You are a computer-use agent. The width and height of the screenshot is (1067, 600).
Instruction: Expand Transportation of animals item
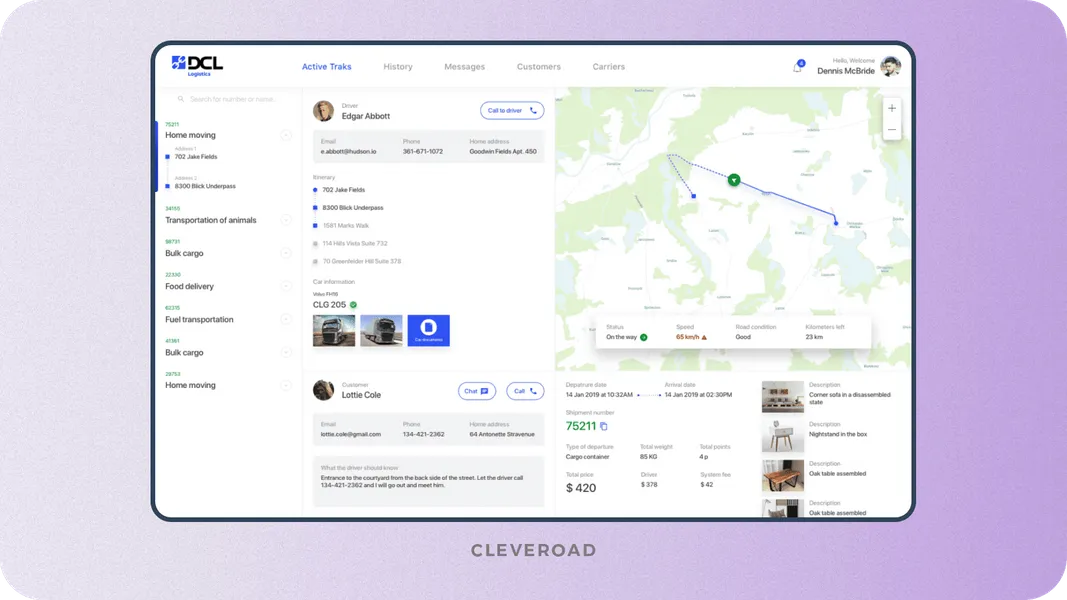click(286, 220)
